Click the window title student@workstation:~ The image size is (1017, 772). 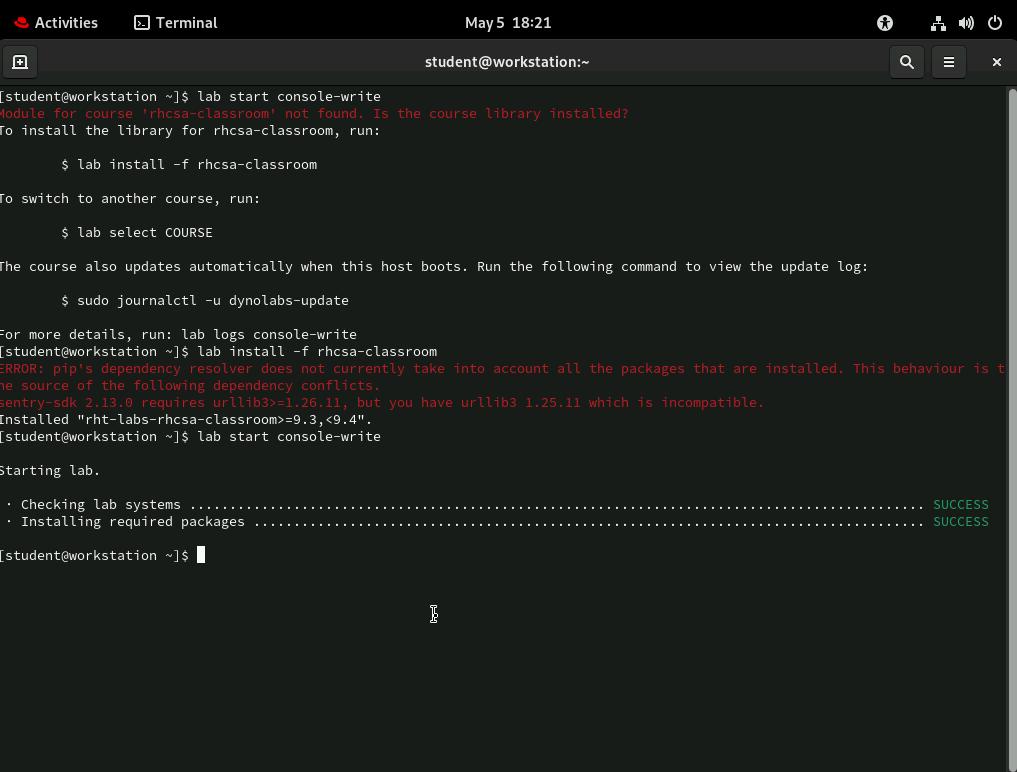click(507, 62)
